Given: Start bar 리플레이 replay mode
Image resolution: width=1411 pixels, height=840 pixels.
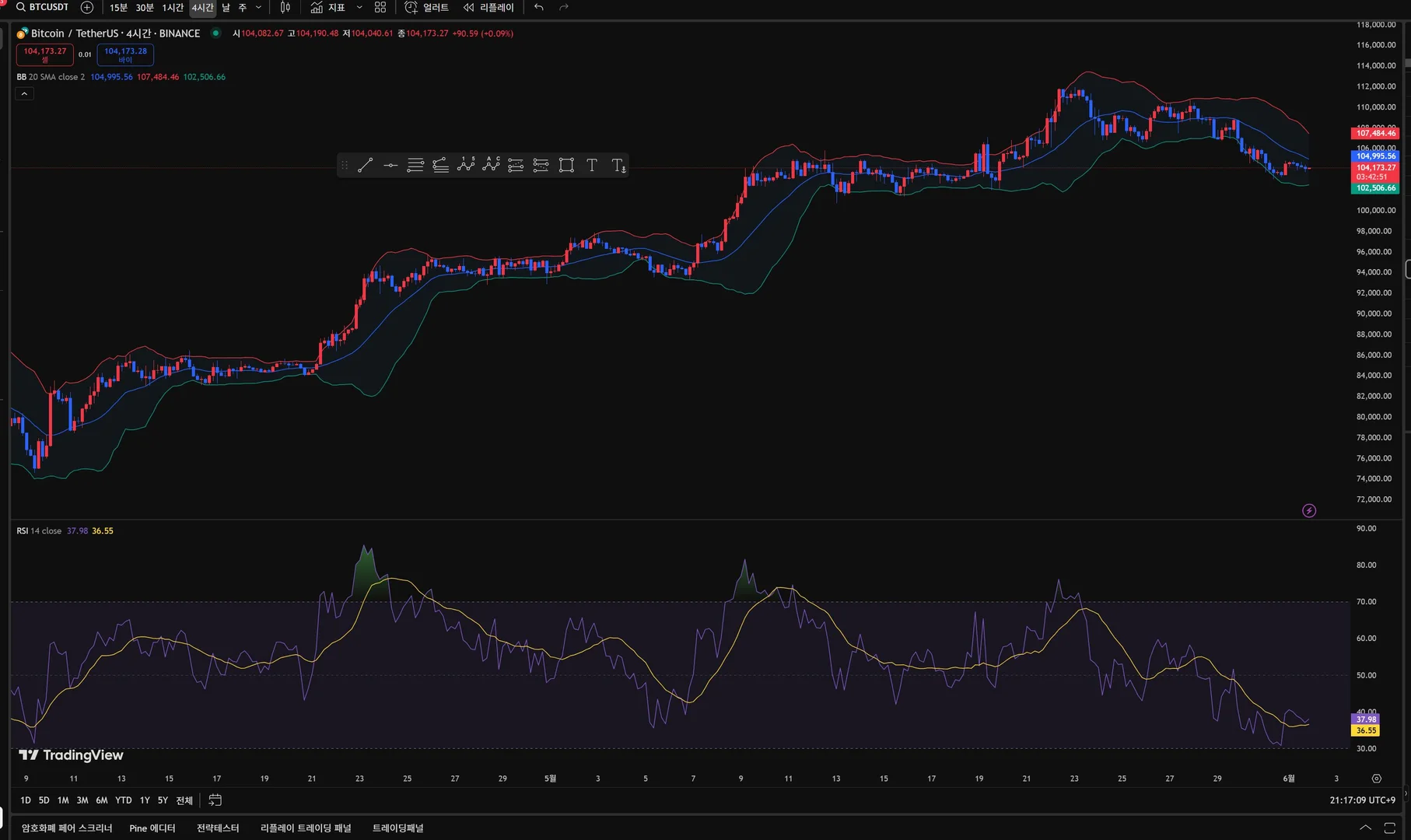Looking at the screenshot, I should 488,8.
